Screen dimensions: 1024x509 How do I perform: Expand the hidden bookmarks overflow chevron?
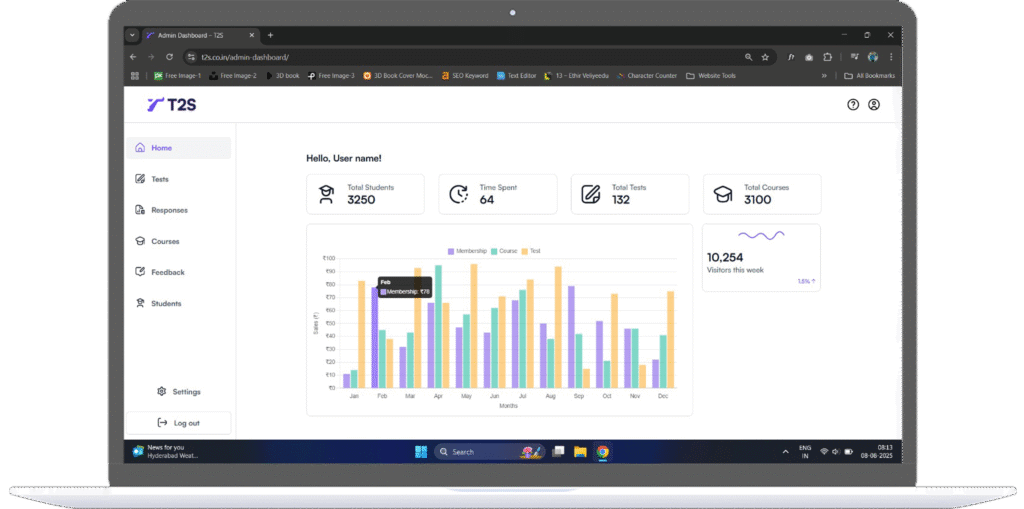tap(824, 75)
